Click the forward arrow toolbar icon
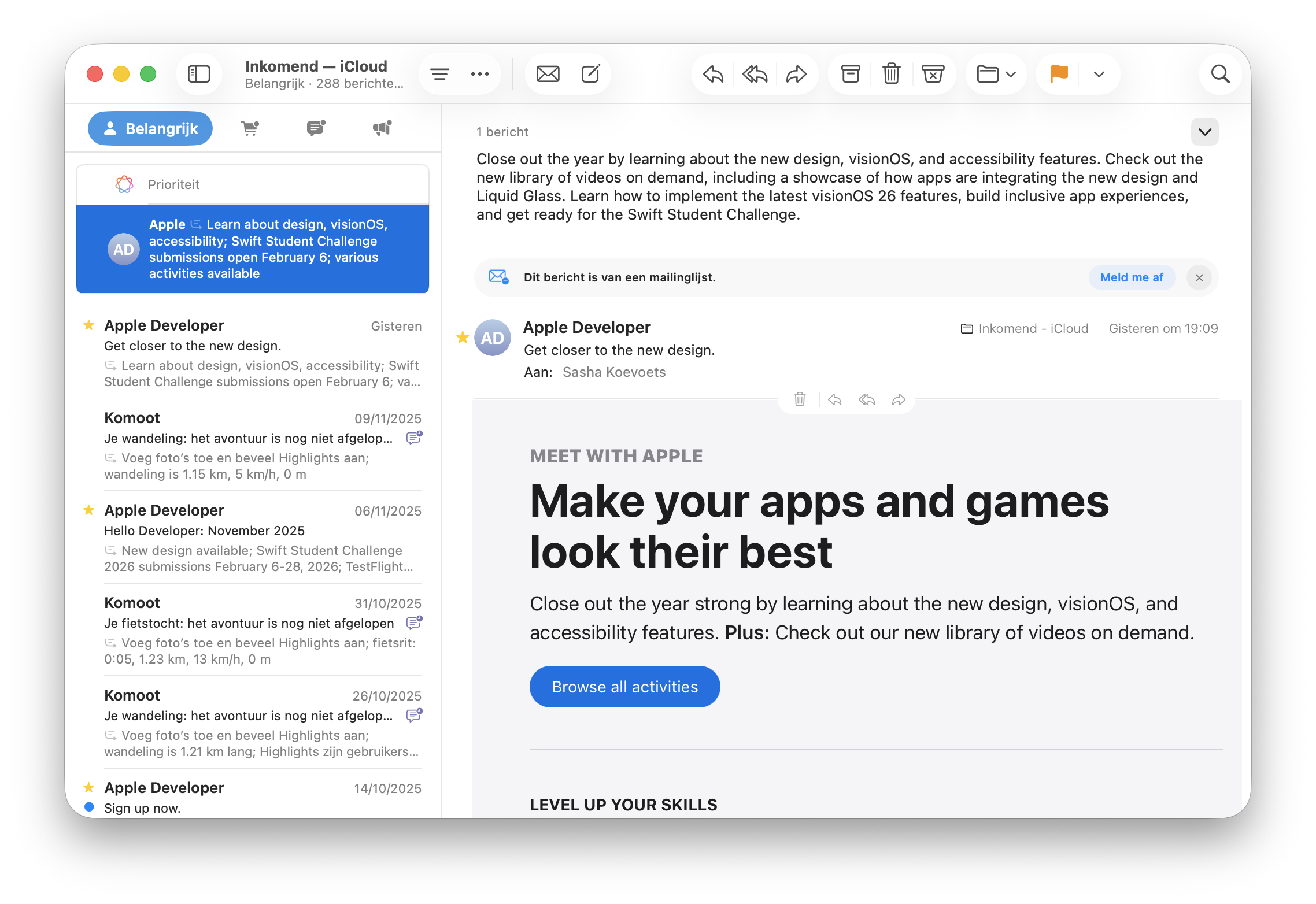The width and height of the screenshot is (1316, 904). pyautogui.click(x=796, y=74)
